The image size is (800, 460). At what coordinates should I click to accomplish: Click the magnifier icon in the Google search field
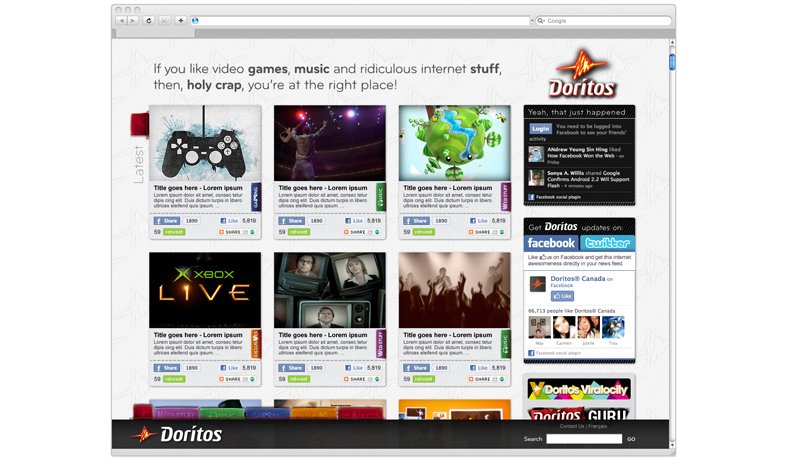tap(541, 21)
